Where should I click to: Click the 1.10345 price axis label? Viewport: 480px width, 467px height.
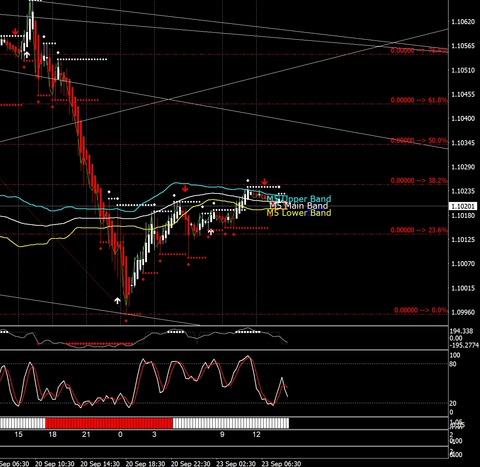pos(463,143)
